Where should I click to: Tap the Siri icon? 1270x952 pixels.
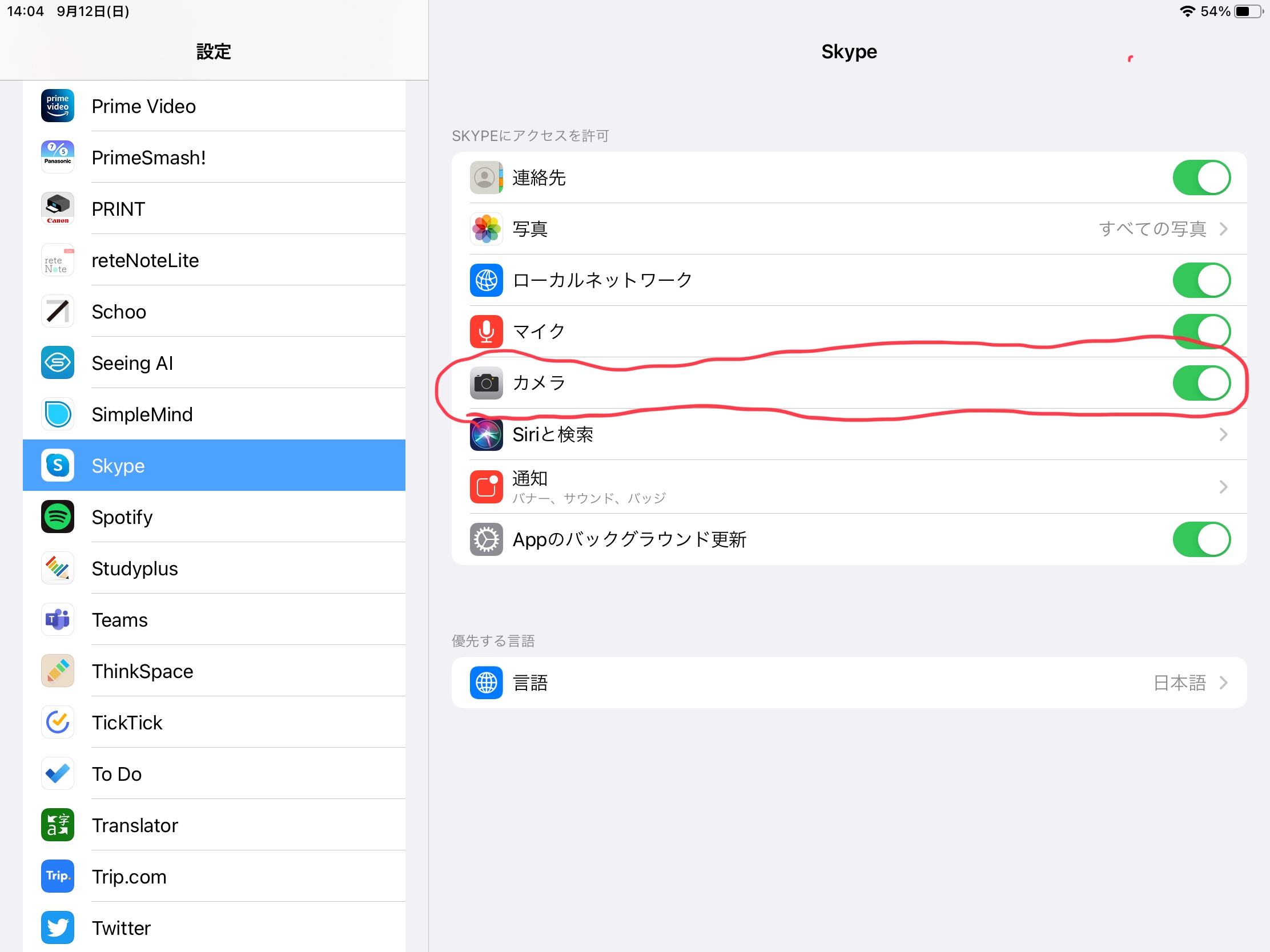pyautogui.click(x=487, y=434)
